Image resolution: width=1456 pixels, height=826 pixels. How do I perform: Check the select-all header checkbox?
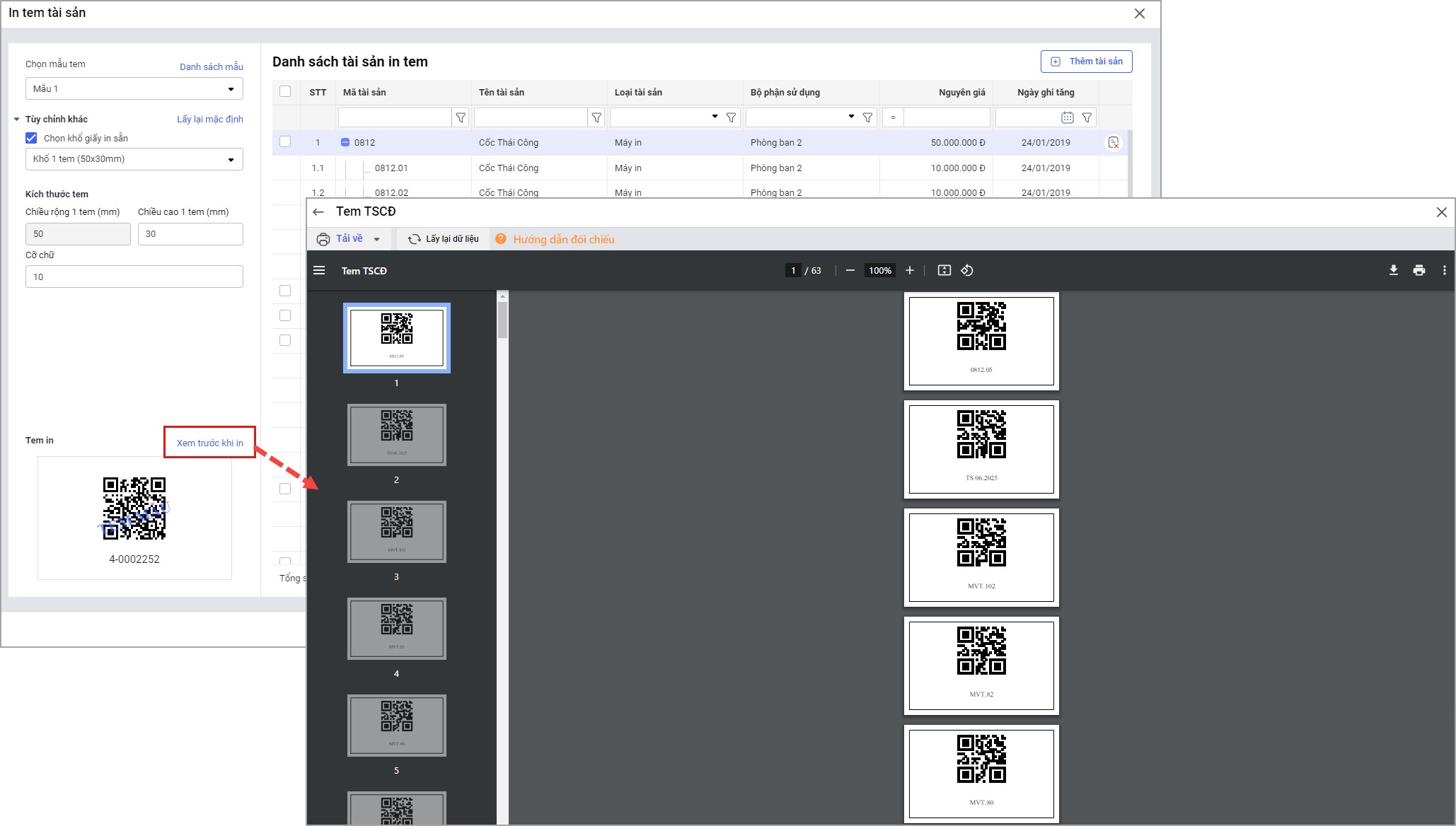[x=285, y=91]
